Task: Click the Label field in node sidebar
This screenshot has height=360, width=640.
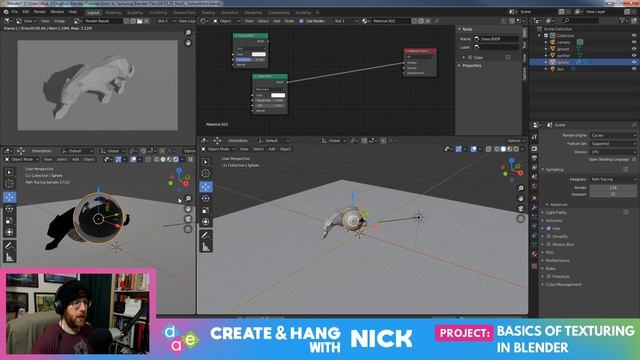Action: pos(496,47)
